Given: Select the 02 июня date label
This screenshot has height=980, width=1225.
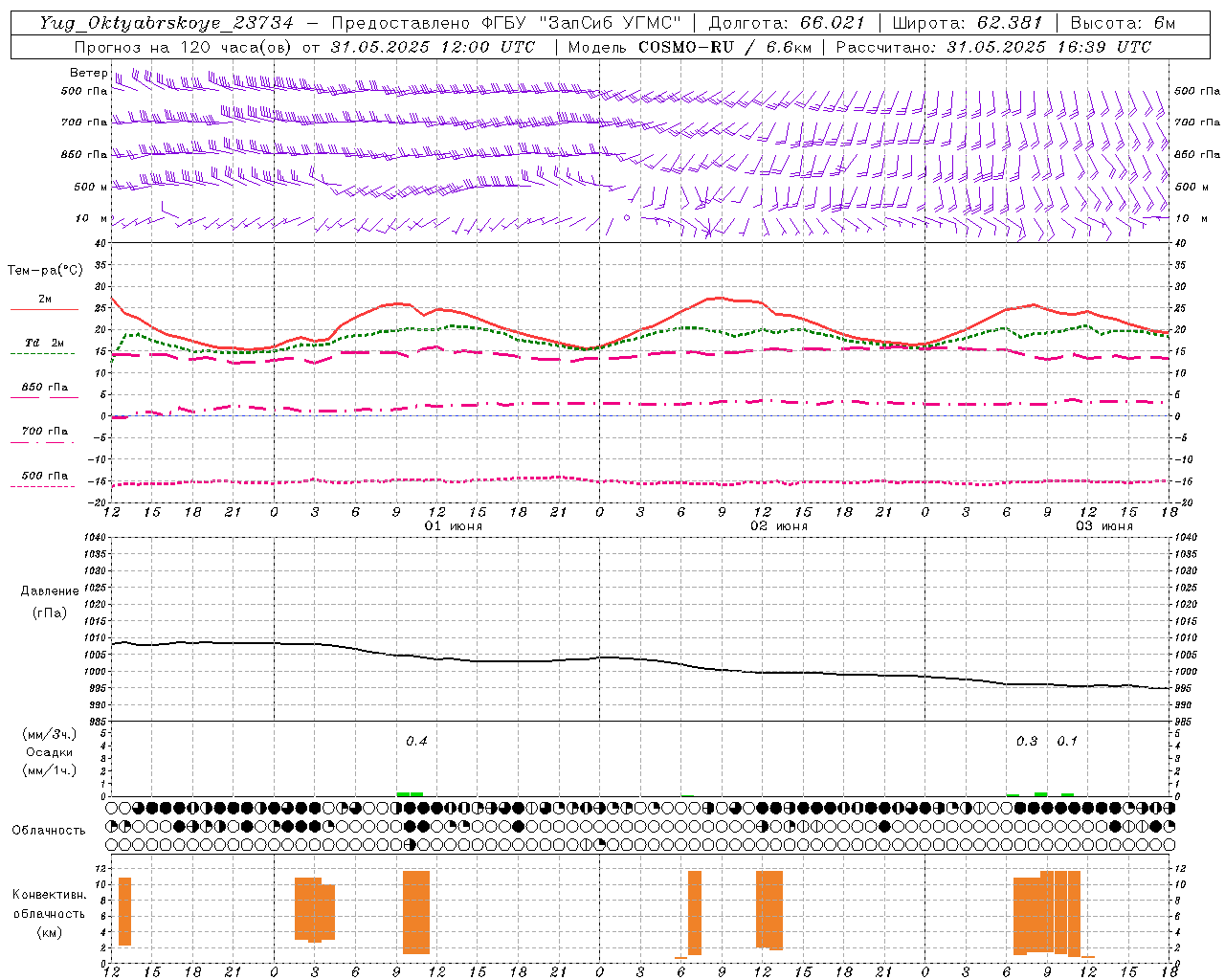Looking at the screenshot, I should click(779, 526).
